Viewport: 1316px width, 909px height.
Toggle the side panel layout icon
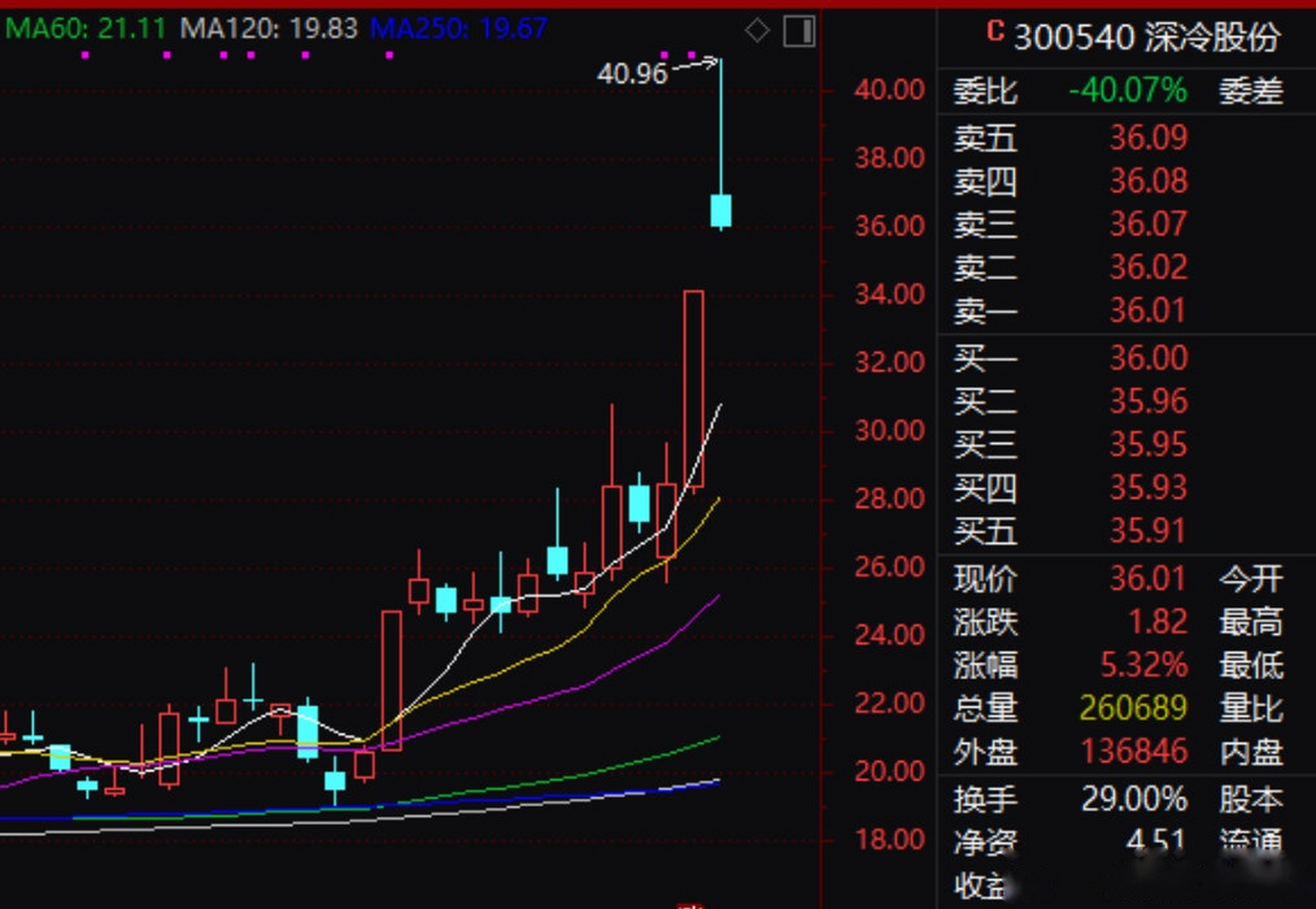click(799, 32)
